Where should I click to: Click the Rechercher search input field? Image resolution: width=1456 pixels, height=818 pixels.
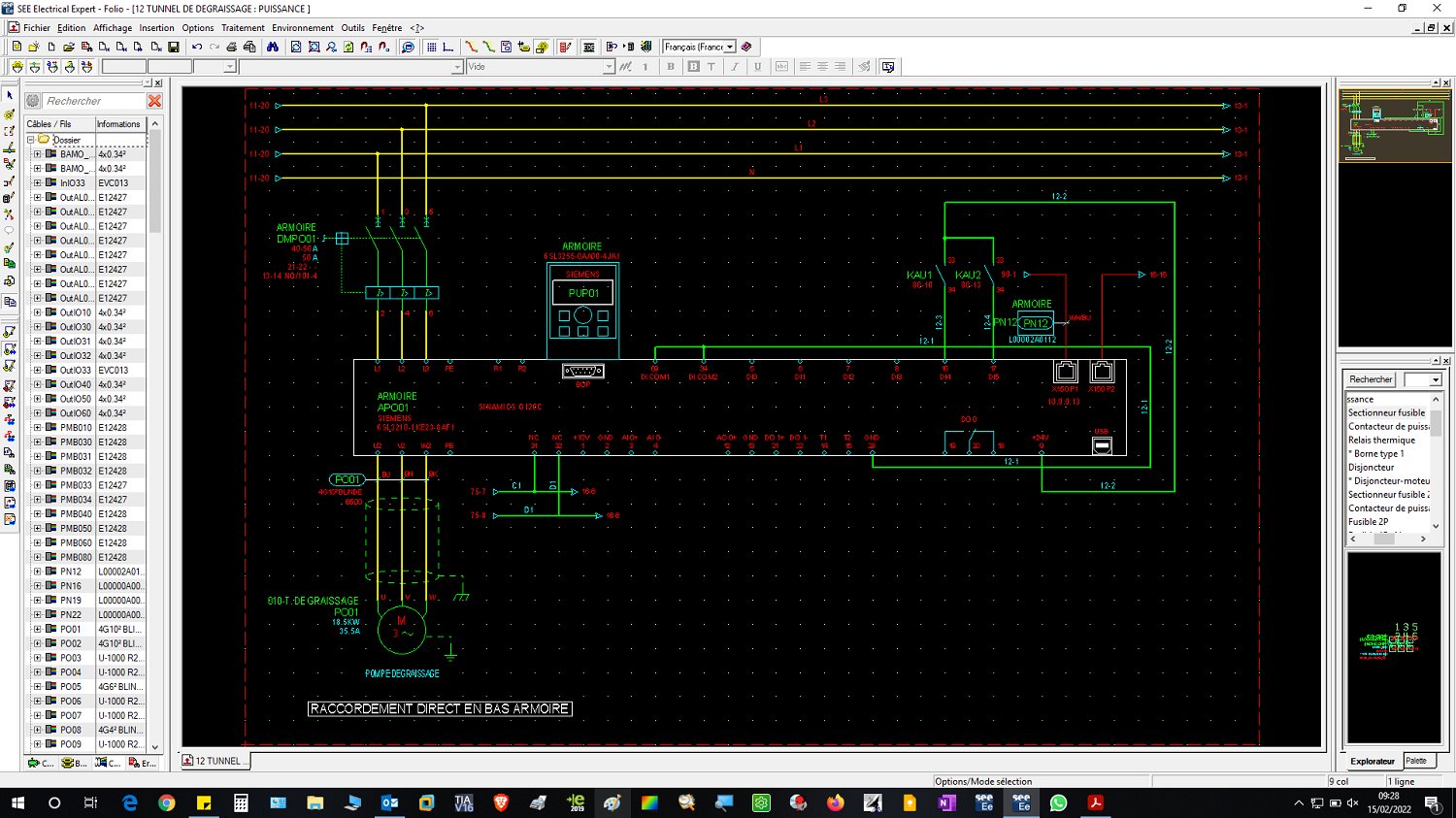[94, 101]
